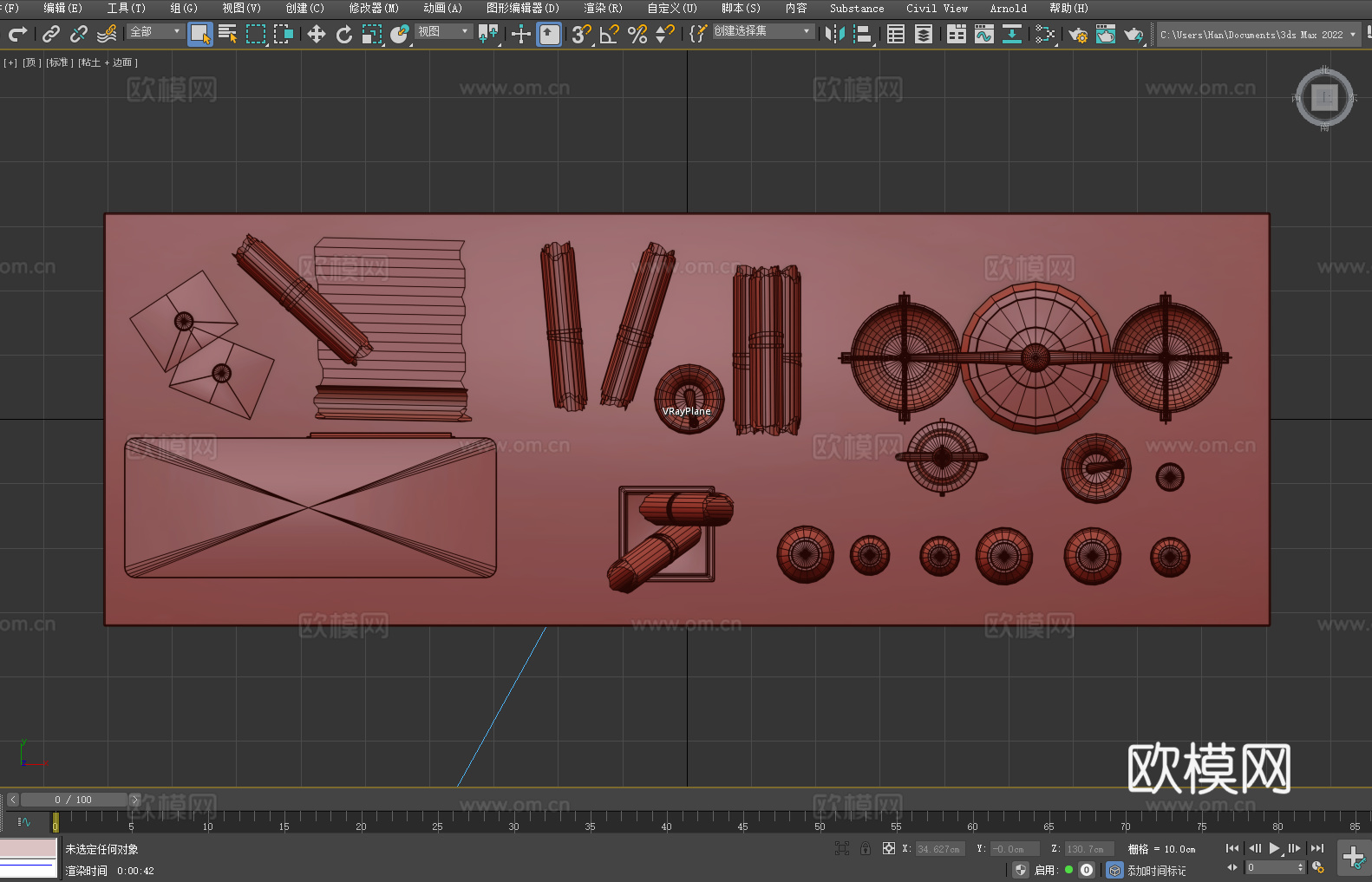Click Edit Named Selection Sets icon
The width and height of the screenshot is (1372, 882).
[698, 34]
